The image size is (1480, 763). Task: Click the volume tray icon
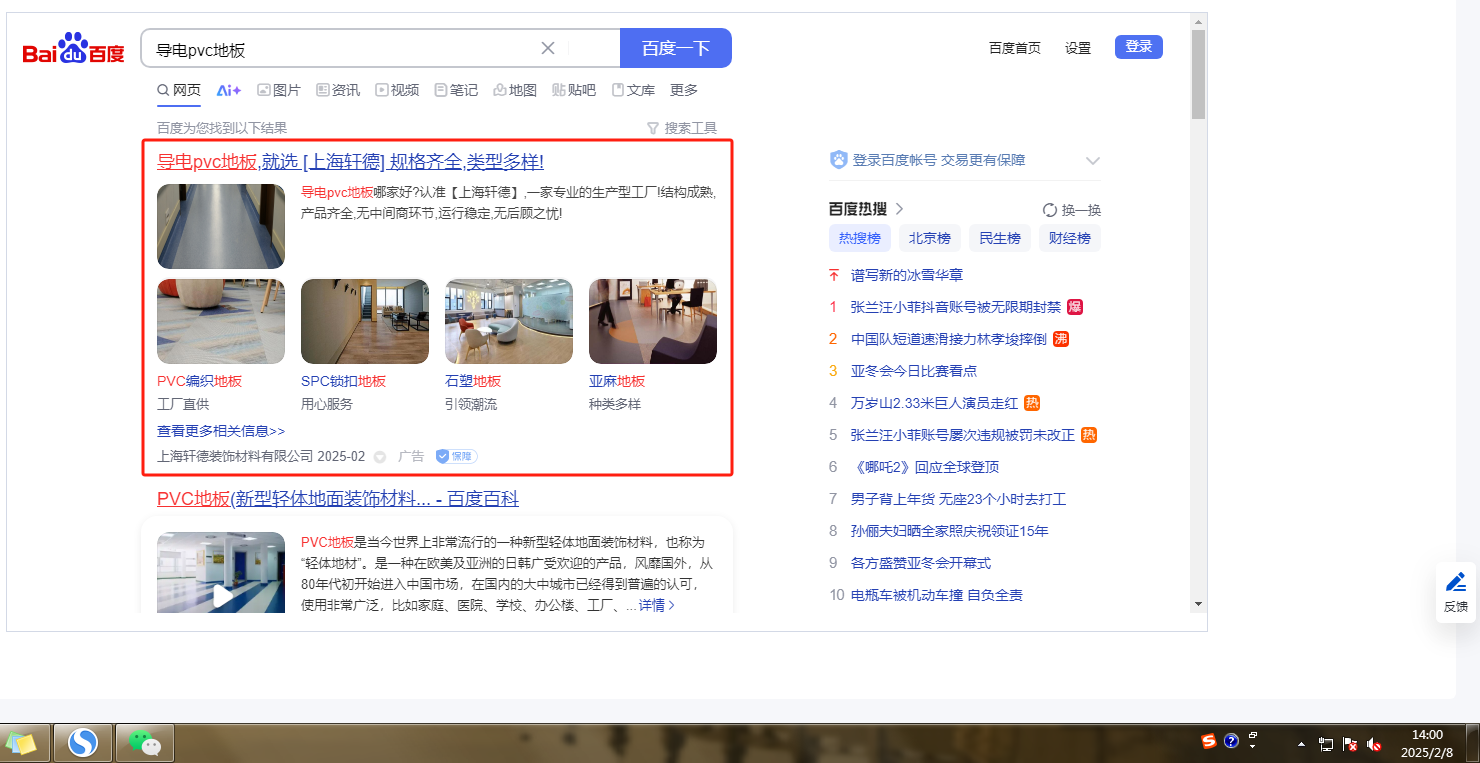(x=1374, y=745)
